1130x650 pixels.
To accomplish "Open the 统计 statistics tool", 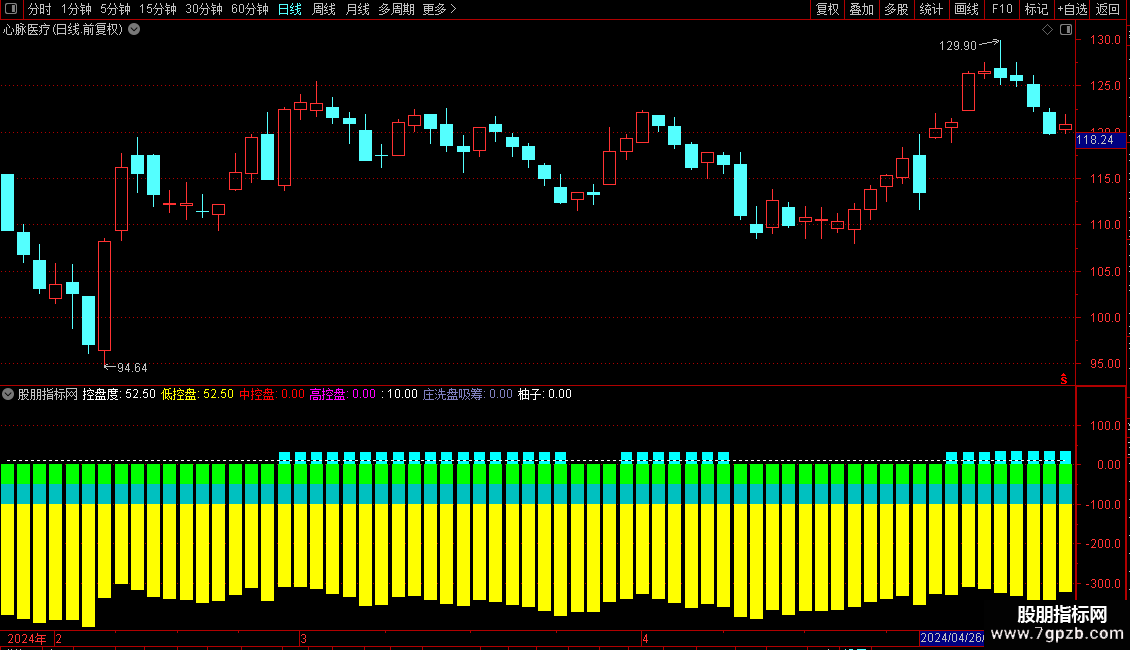I will coord(931,9).
